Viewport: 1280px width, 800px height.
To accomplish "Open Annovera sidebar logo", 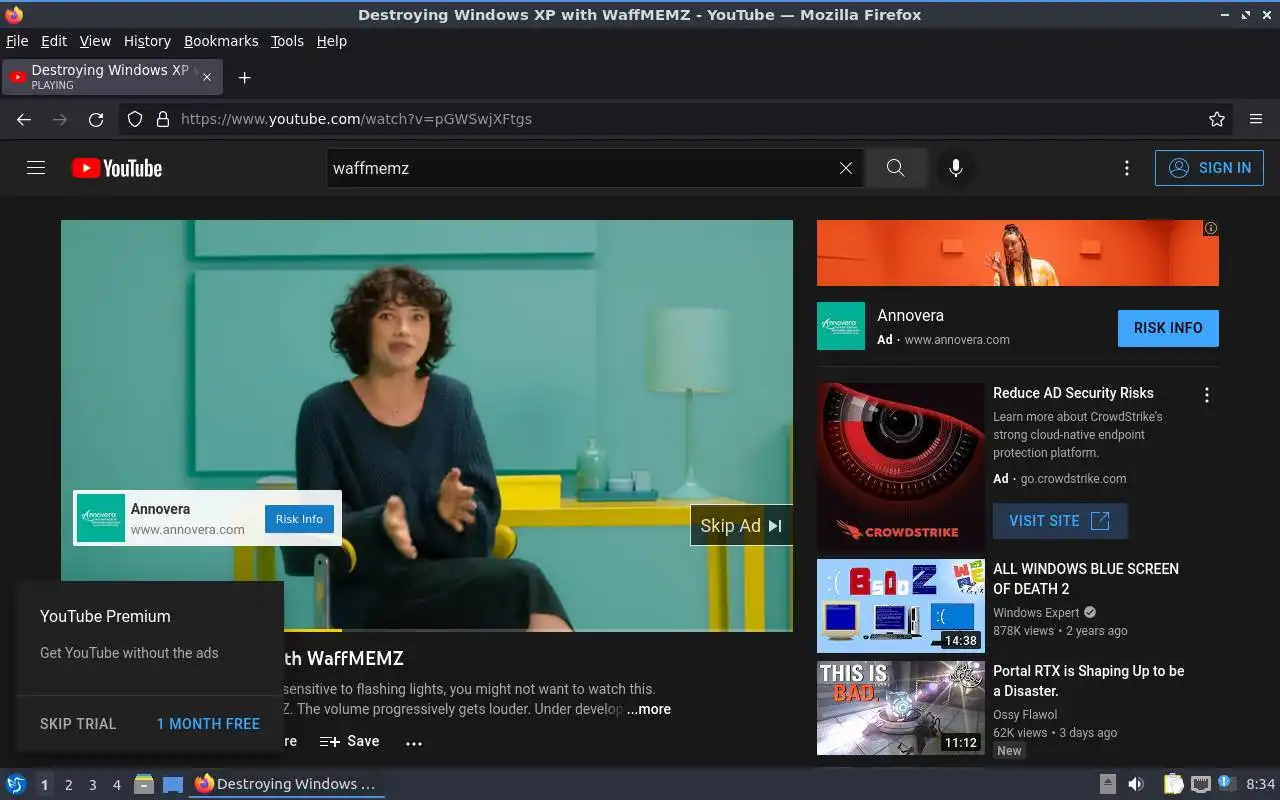I will click(841, 326).
